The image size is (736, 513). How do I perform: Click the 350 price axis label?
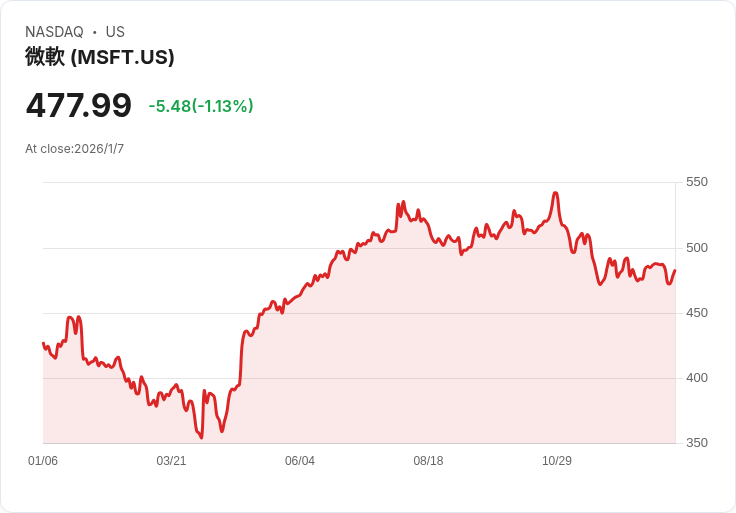click(696, 443)
